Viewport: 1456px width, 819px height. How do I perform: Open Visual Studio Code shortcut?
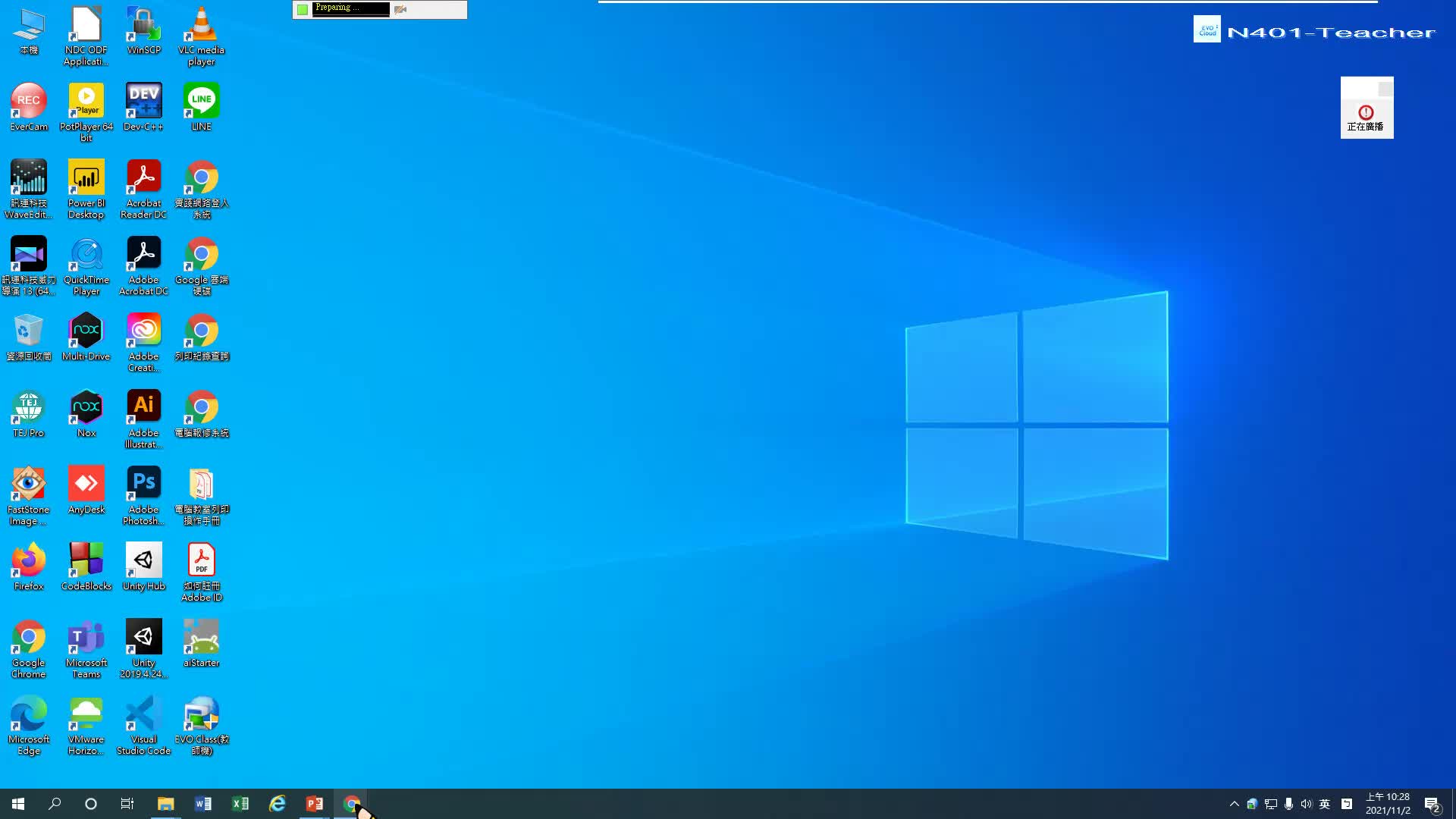(x=143, y=726)
